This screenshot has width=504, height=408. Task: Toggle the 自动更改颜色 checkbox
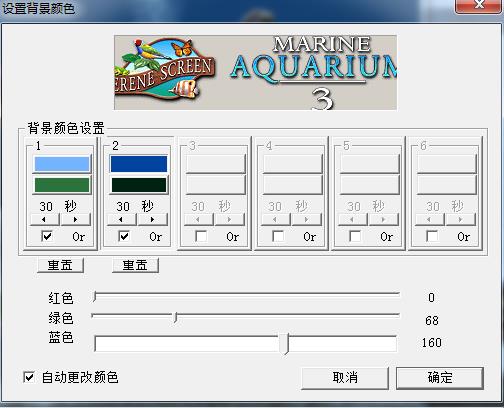click(x=29, y=377)
